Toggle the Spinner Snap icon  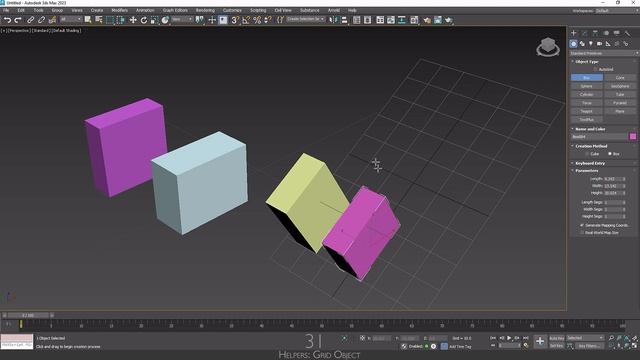[268, 20]
